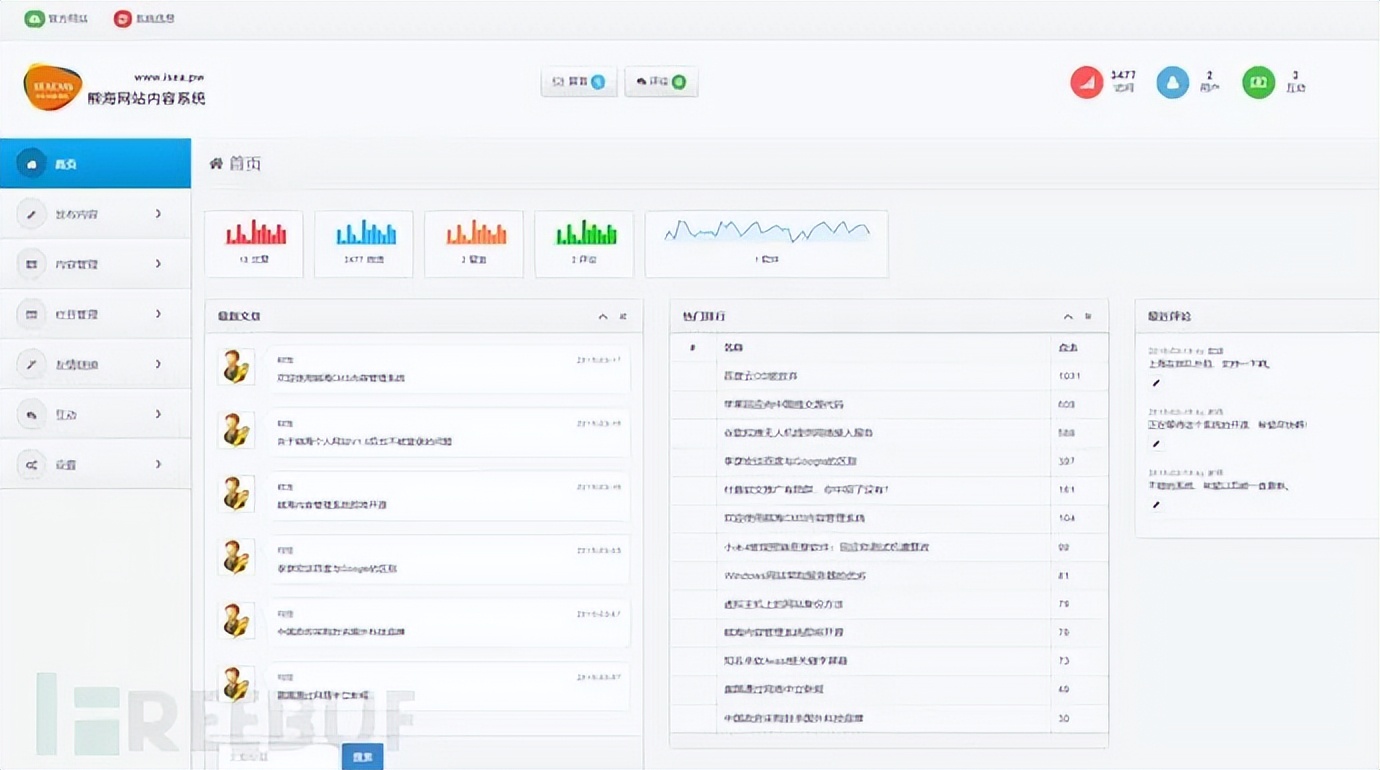The image size is (1380, 770).
Task: Collapse the 热门排行 panel using the up arrow
Action: pyautogui.click(x=1067, y=315)
